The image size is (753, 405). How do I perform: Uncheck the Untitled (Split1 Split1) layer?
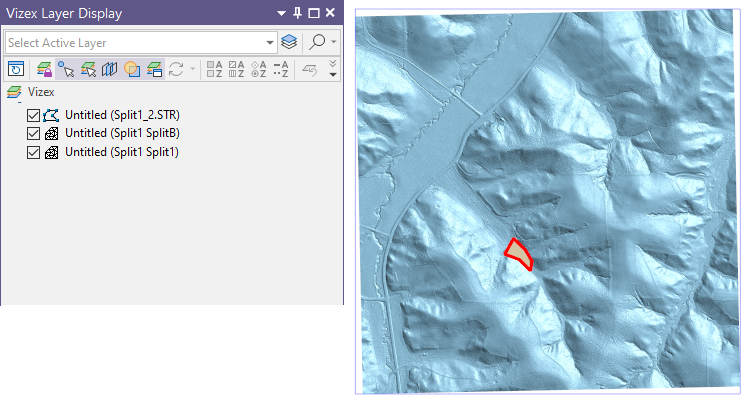pyautogui.click(x=33, y=153)
